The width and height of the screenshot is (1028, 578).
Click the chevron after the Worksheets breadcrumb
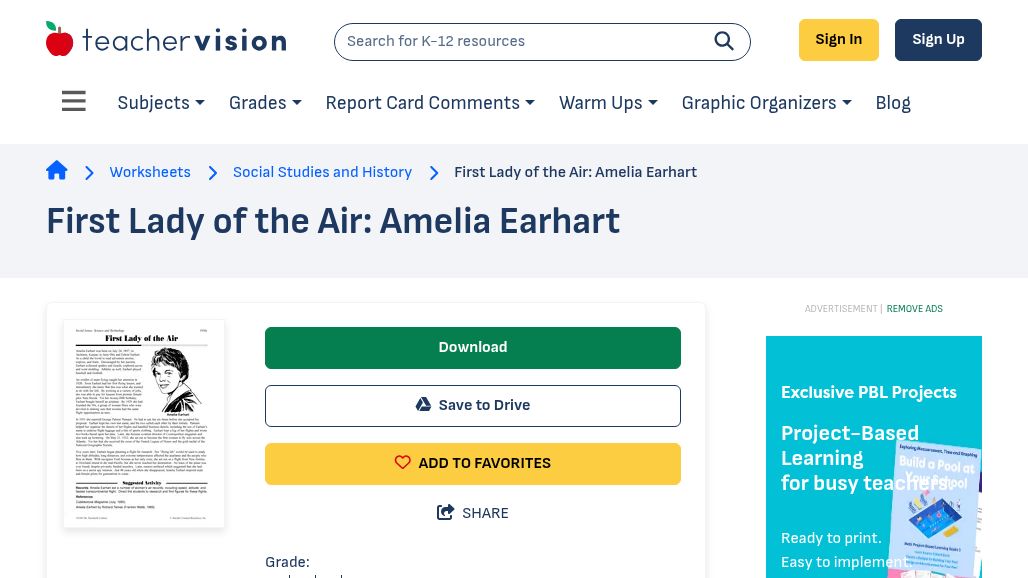coord(213,172)
